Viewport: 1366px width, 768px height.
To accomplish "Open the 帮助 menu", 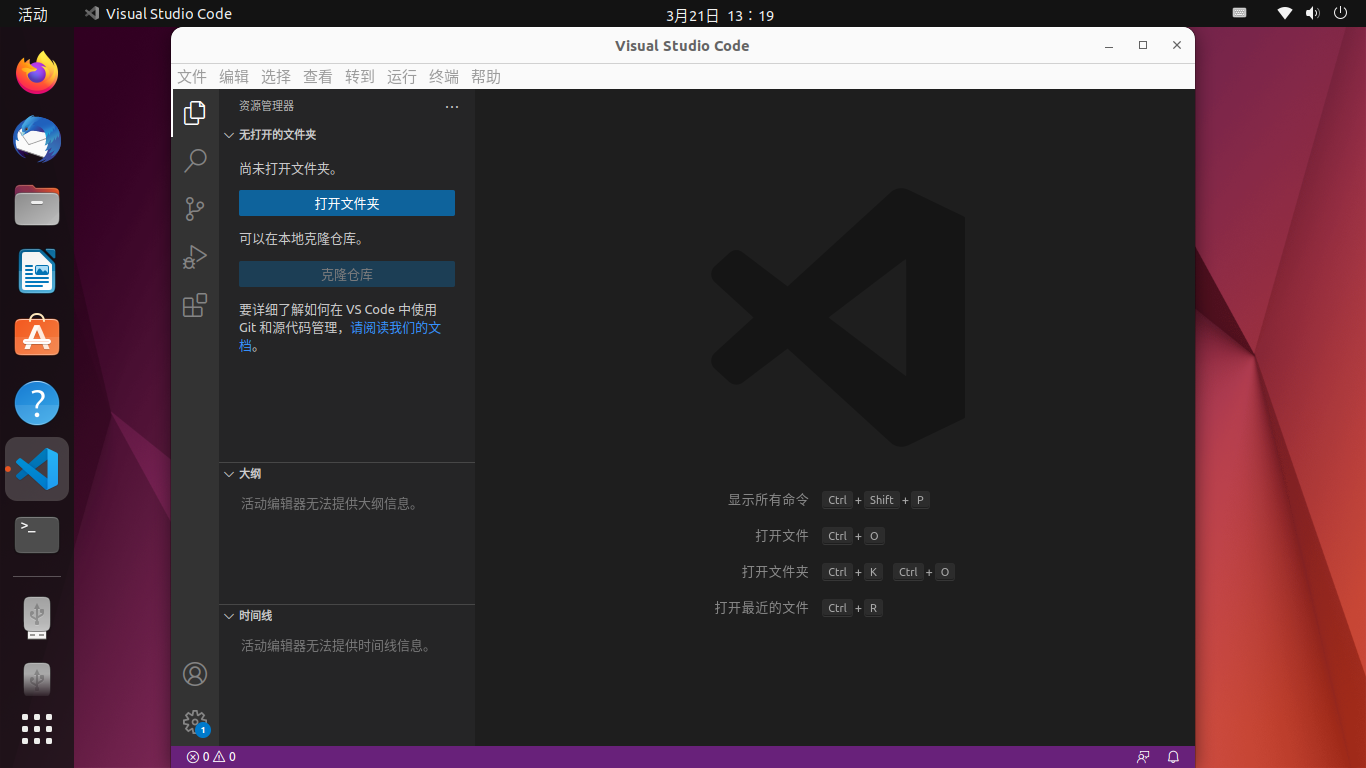I will 486,77.
